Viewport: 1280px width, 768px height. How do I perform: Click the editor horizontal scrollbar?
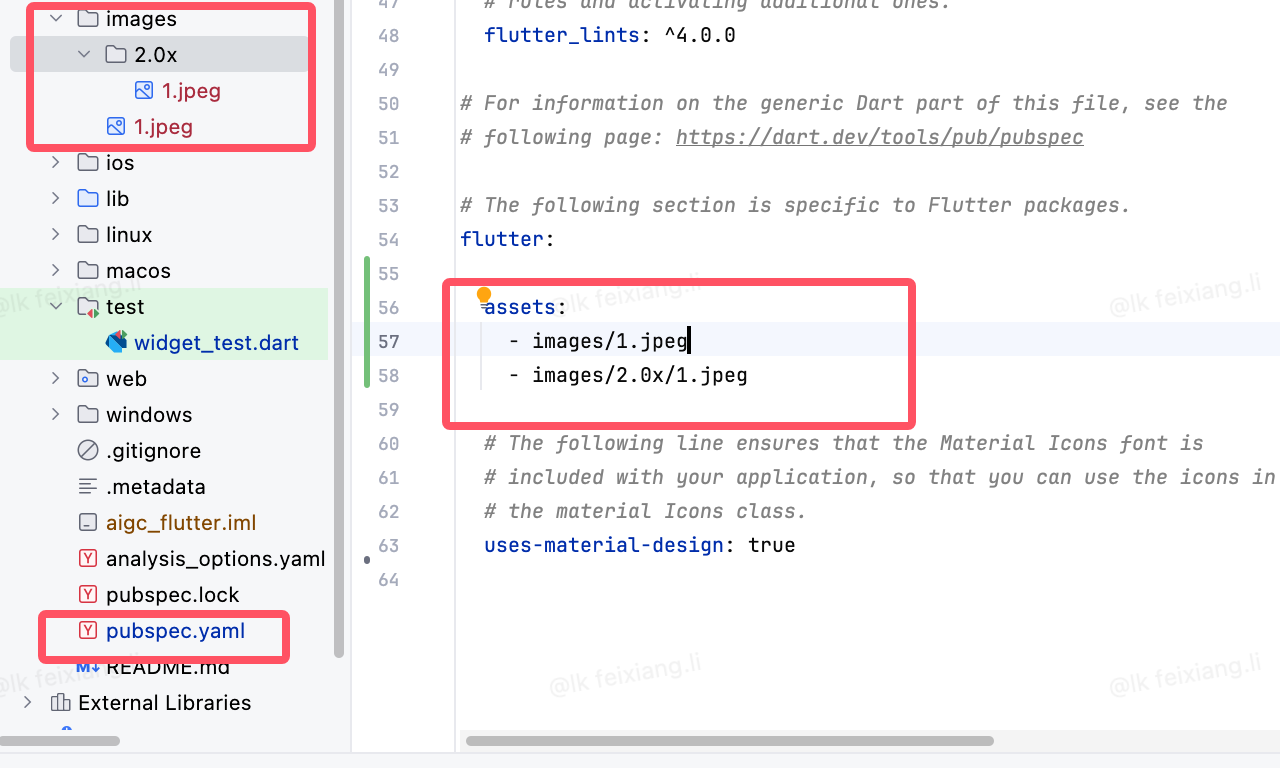730,741
